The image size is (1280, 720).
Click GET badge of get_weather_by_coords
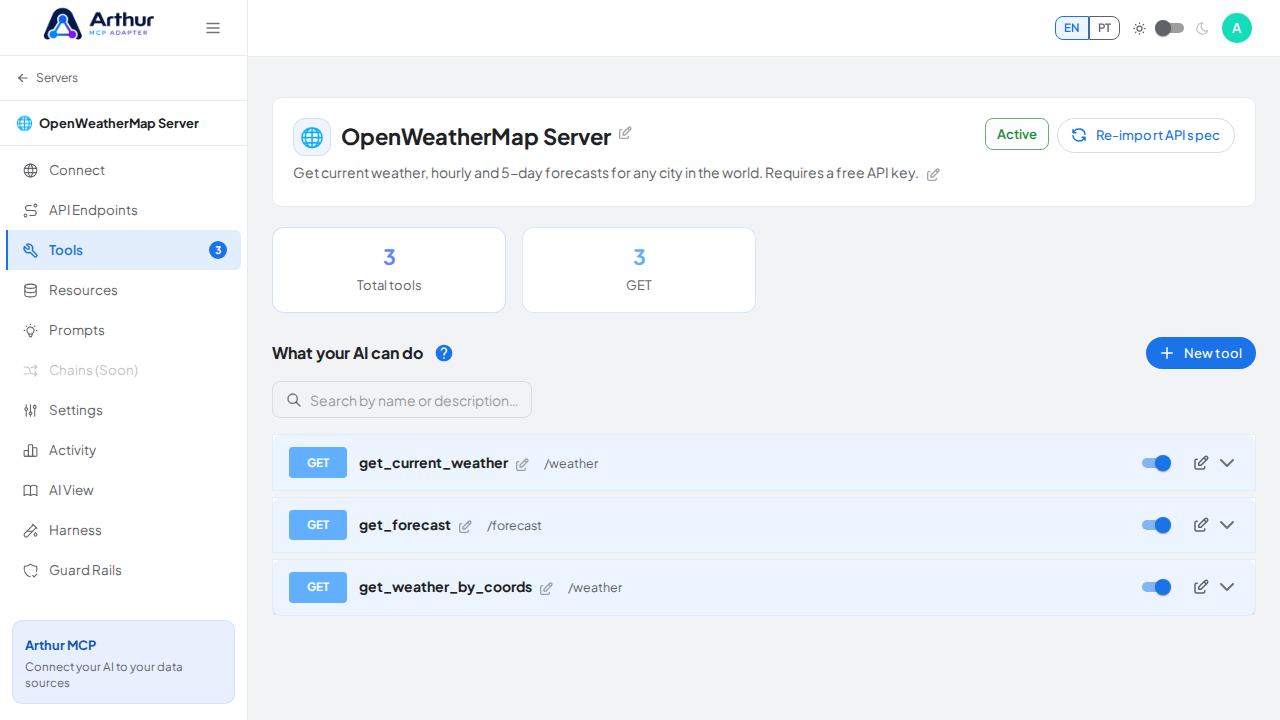pyautogui.click(x=318, y=587)
